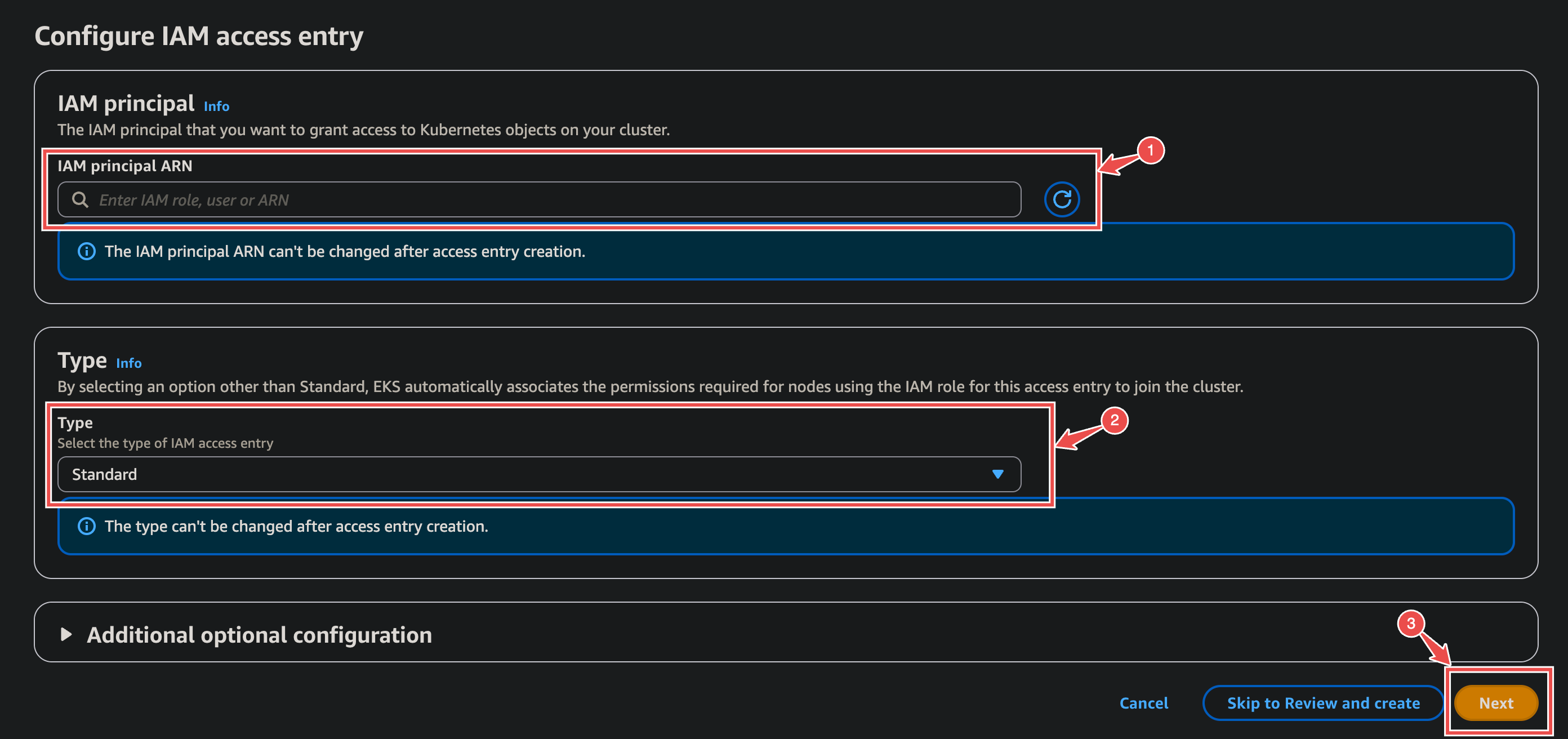This screenshot has width=1568, height=739.
Task: Click the Type section heading
Action: [x=82, y=360]
